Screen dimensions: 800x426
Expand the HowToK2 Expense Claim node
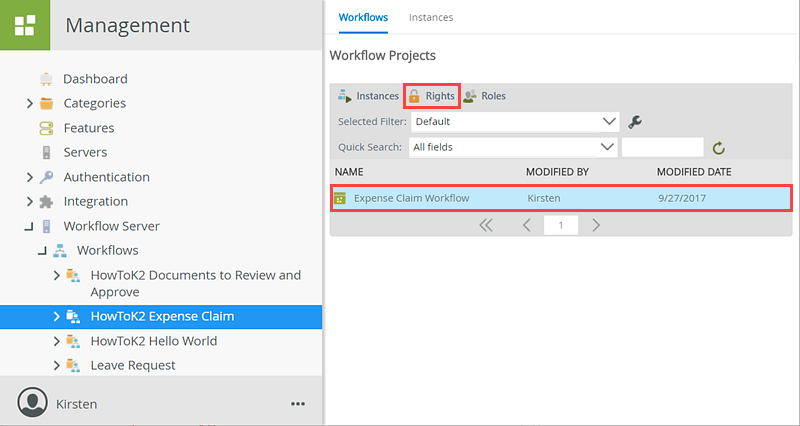(57, 317)
